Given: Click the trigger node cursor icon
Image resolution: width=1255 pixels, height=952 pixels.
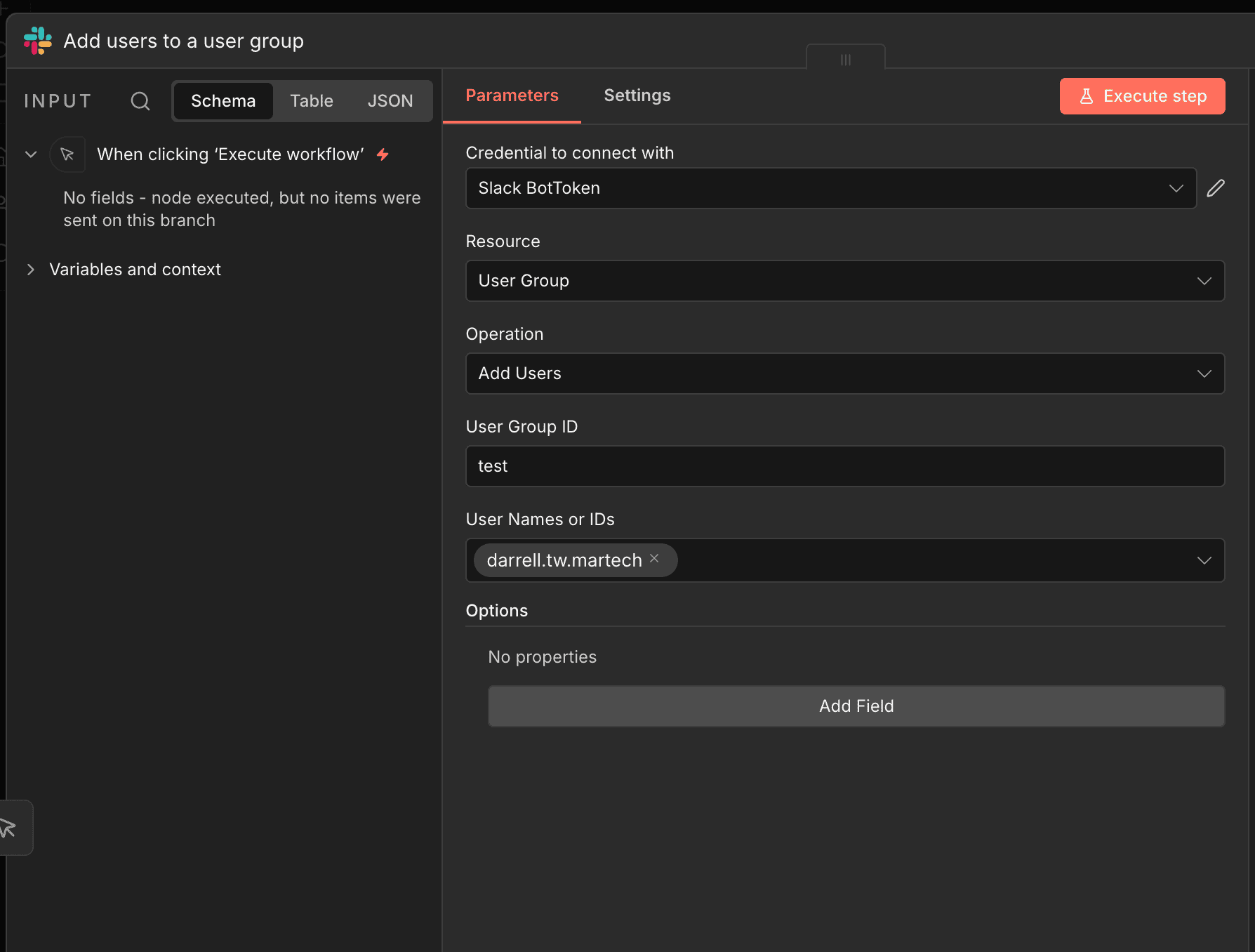Looking at the screenshot, I should pos(67,154).
